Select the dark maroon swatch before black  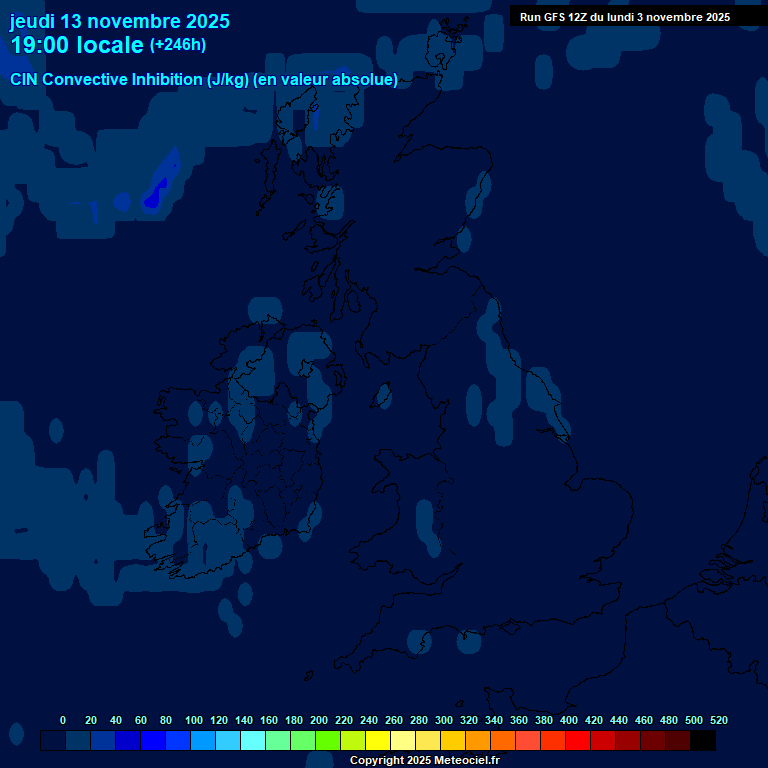point(678,741)
